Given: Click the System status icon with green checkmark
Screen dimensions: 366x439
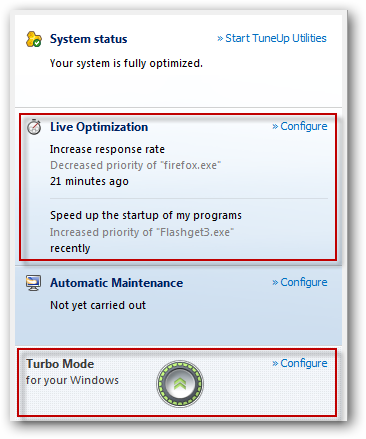Looking at the screenshot, I should (x=34, y=39).
